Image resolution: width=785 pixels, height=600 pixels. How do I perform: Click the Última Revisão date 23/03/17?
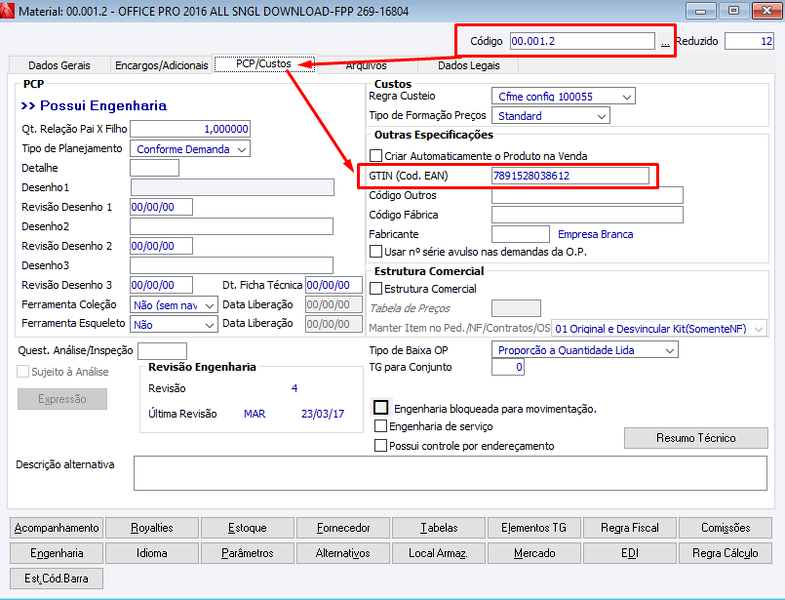pos(322,414)
